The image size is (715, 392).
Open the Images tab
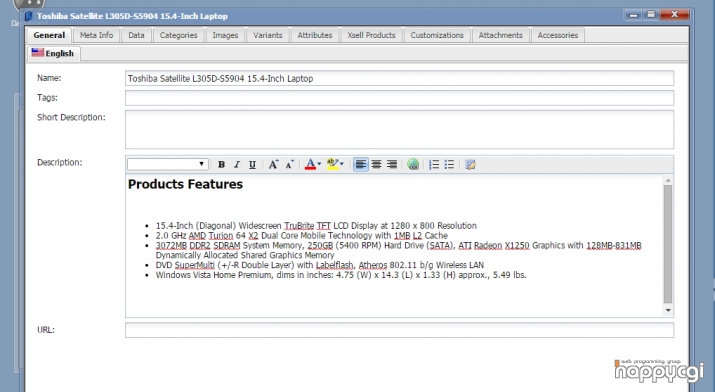(225, 35)
